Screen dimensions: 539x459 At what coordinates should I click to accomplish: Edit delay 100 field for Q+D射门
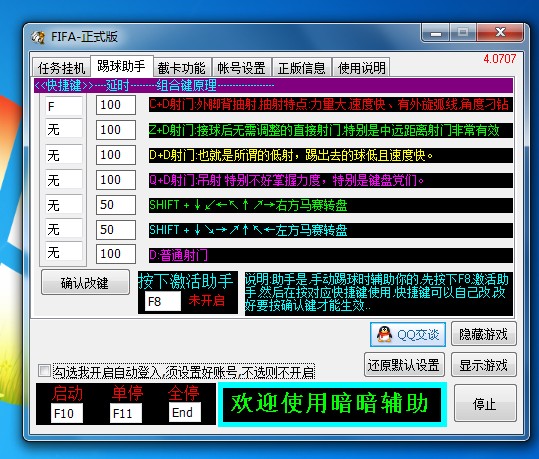point(116,180)
